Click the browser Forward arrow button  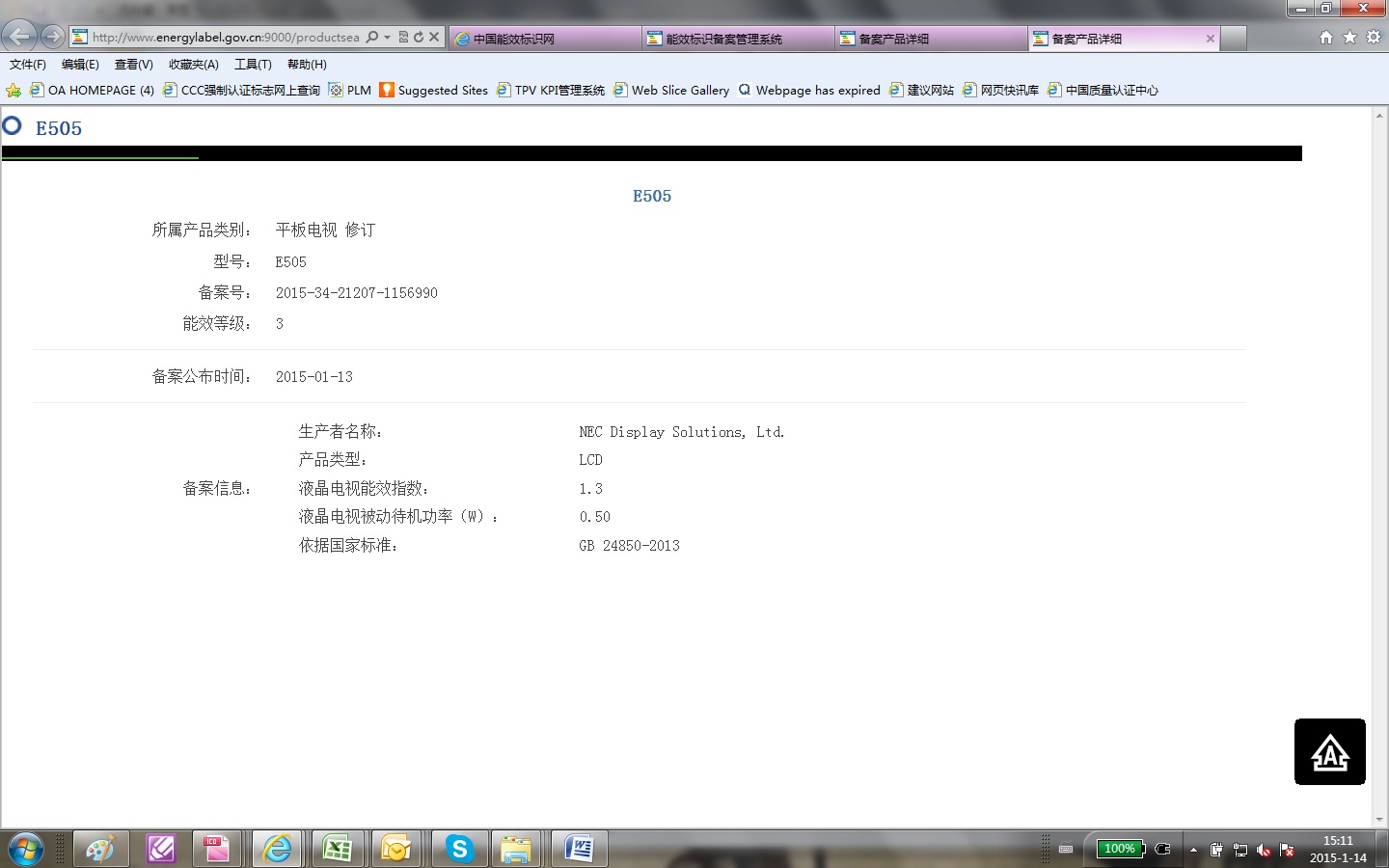[52, 37]
